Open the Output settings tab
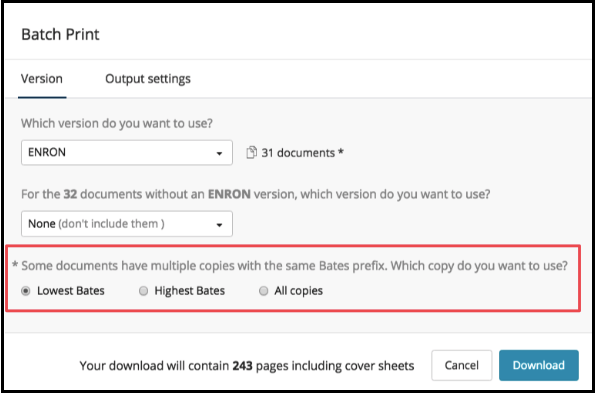This screenshot has width=596, height=397. pos(148,79)
